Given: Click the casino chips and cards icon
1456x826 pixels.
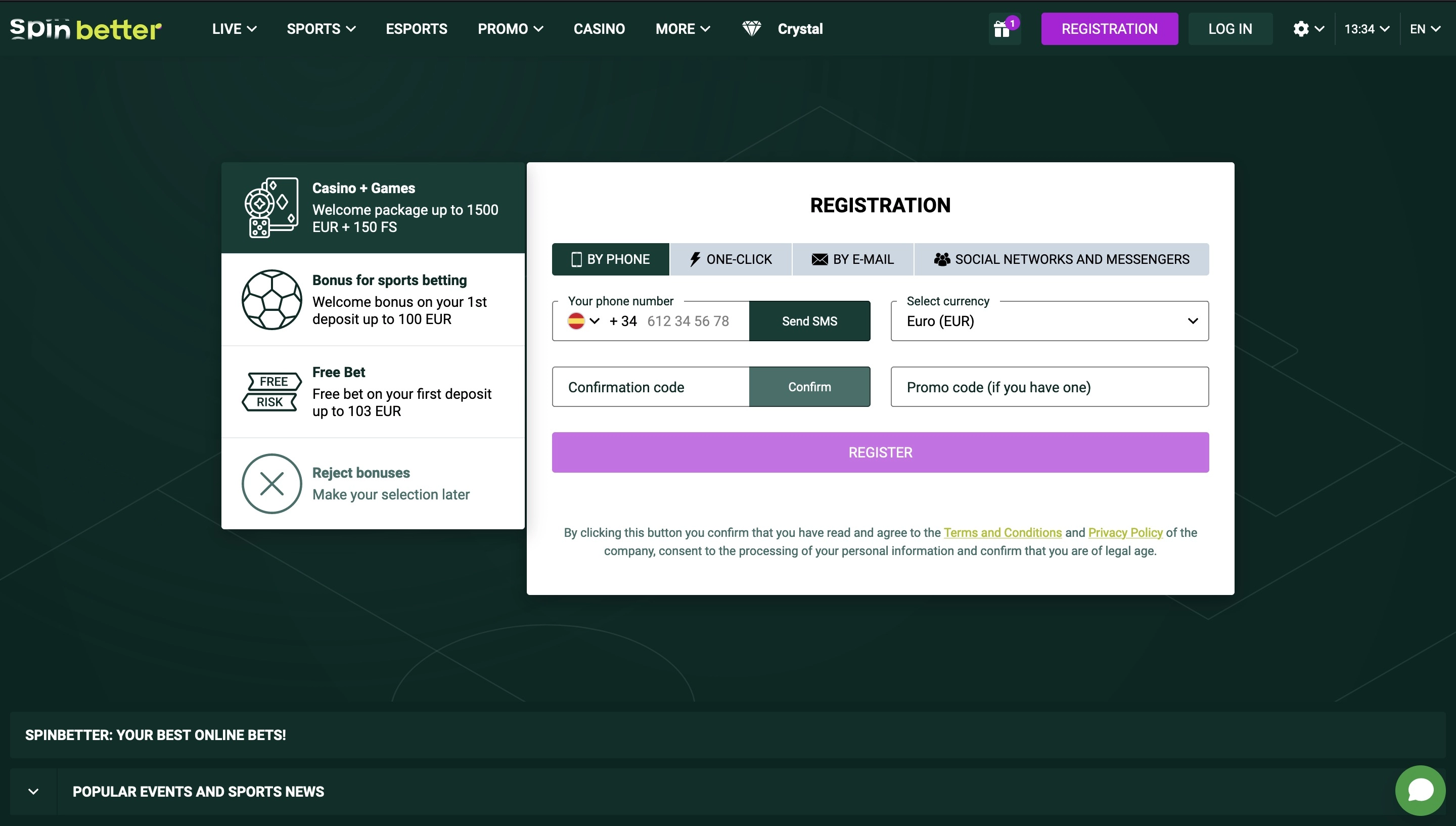Looking at the screenshot, I should click(271, 207).
